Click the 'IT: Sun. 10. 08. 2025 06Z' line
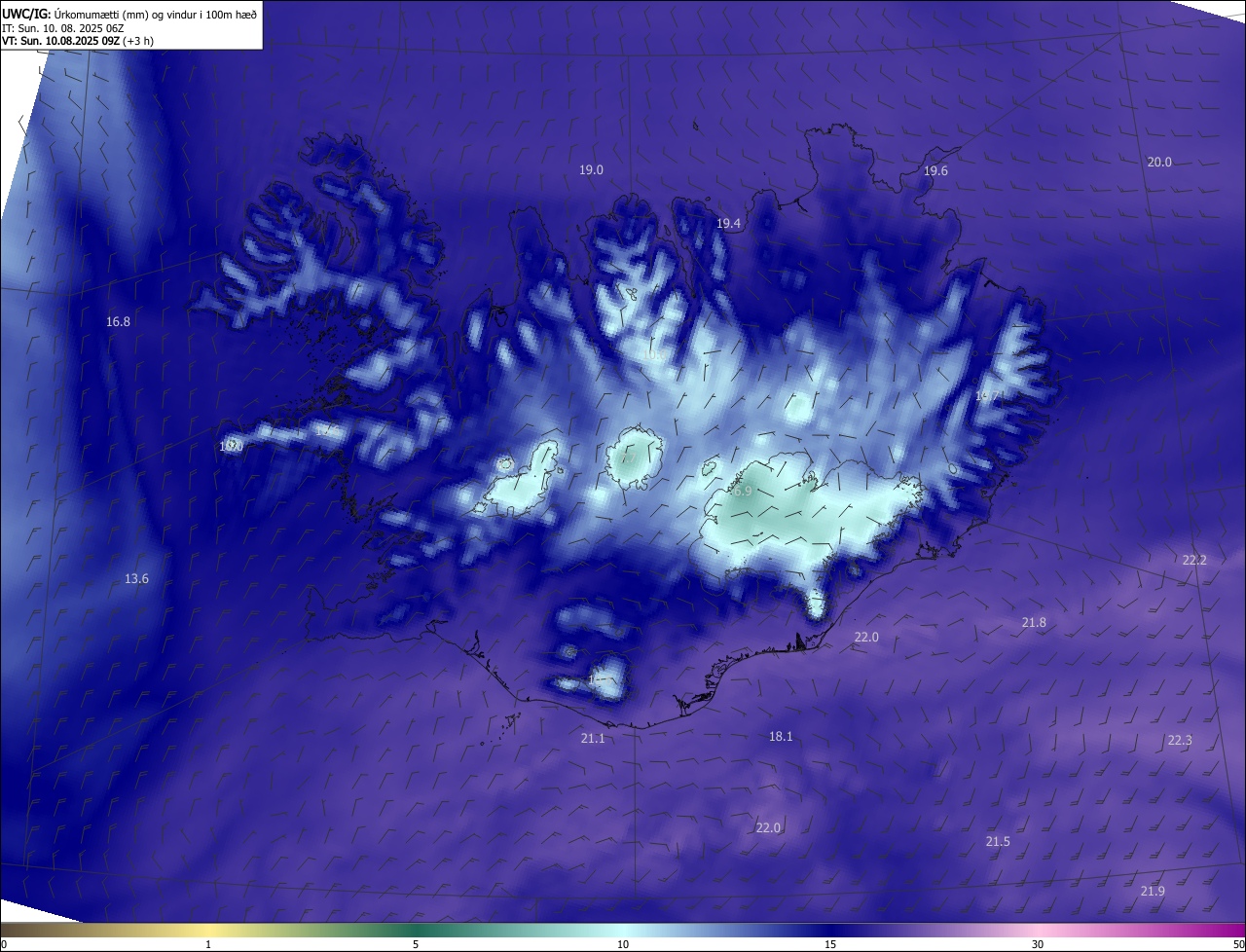Image resolution: width=1246 pixels, height=952 pixels. 63,27
